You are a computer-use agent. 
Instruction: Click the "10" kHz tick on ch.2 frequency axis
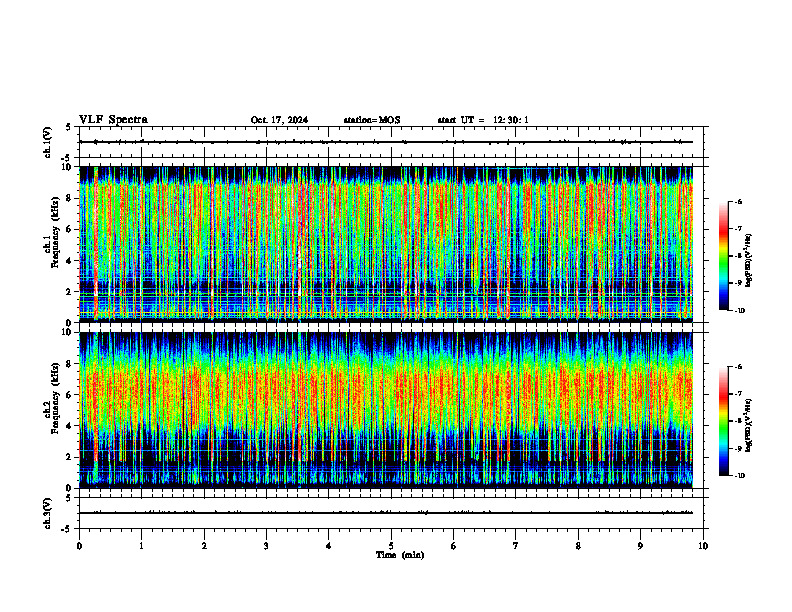69,332
